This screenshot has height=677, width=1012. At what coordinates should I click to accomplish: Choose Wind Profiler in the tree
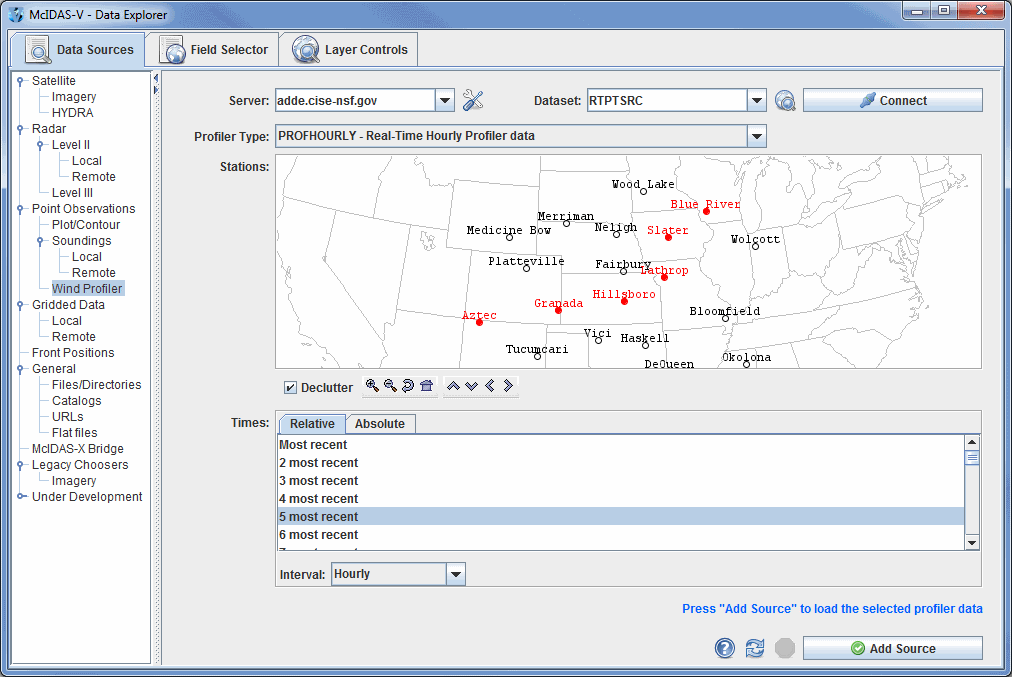(87, 288)
